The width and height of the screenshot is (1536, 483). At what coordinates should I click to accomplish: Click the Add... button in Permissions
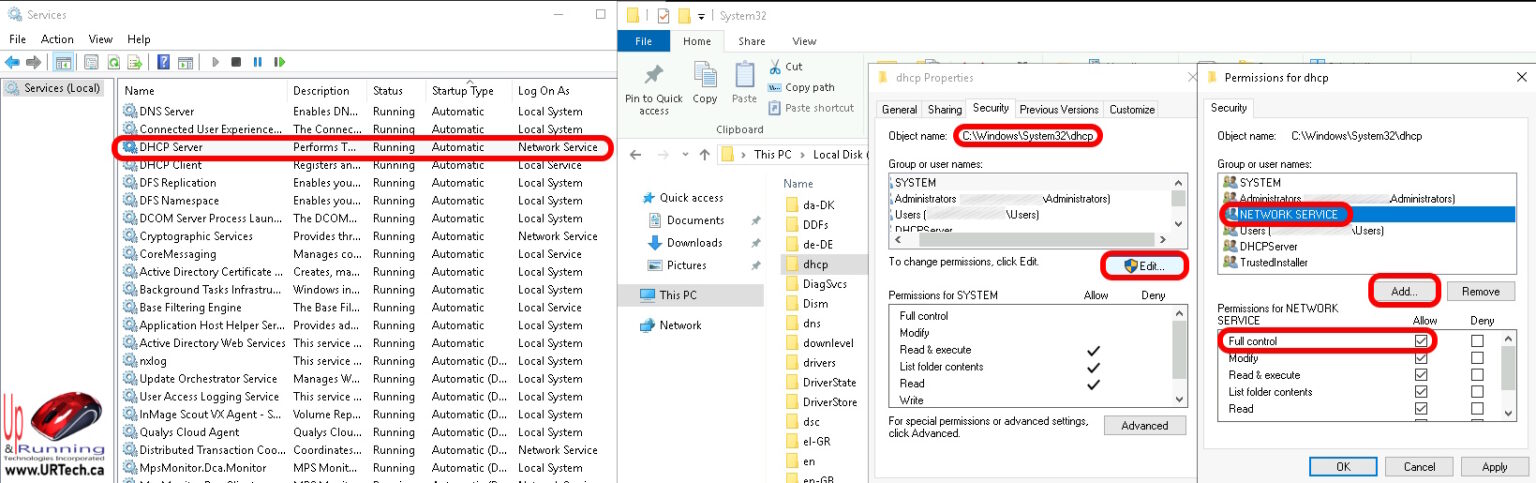1403,291
